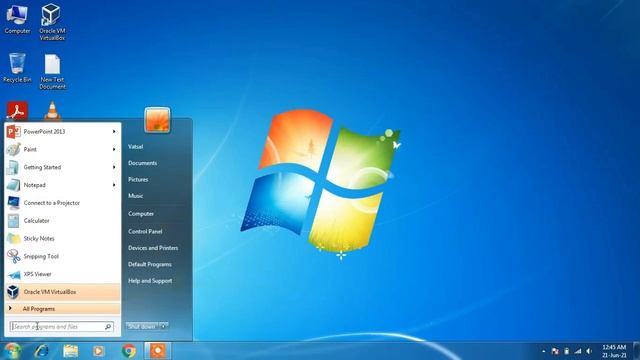Image resolution: width=640 pixels, height=360 pixels.
Task: Click the Windows Start orb
Action: [x=12, y=351]
